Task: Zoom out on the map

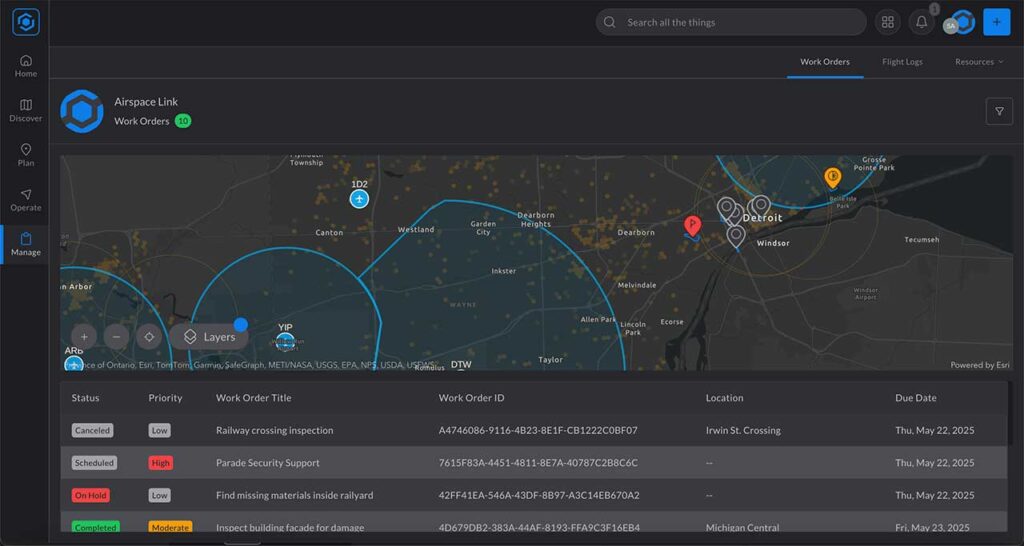Action: coord(116,337)
